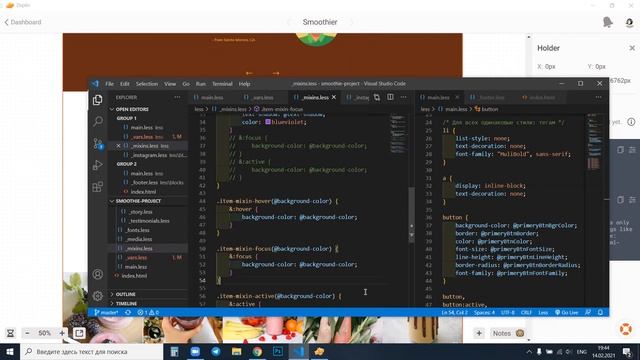This screenshot has width=640, height=360.
Task: Open the errors and warnings indicator
Action: (148, 312)
